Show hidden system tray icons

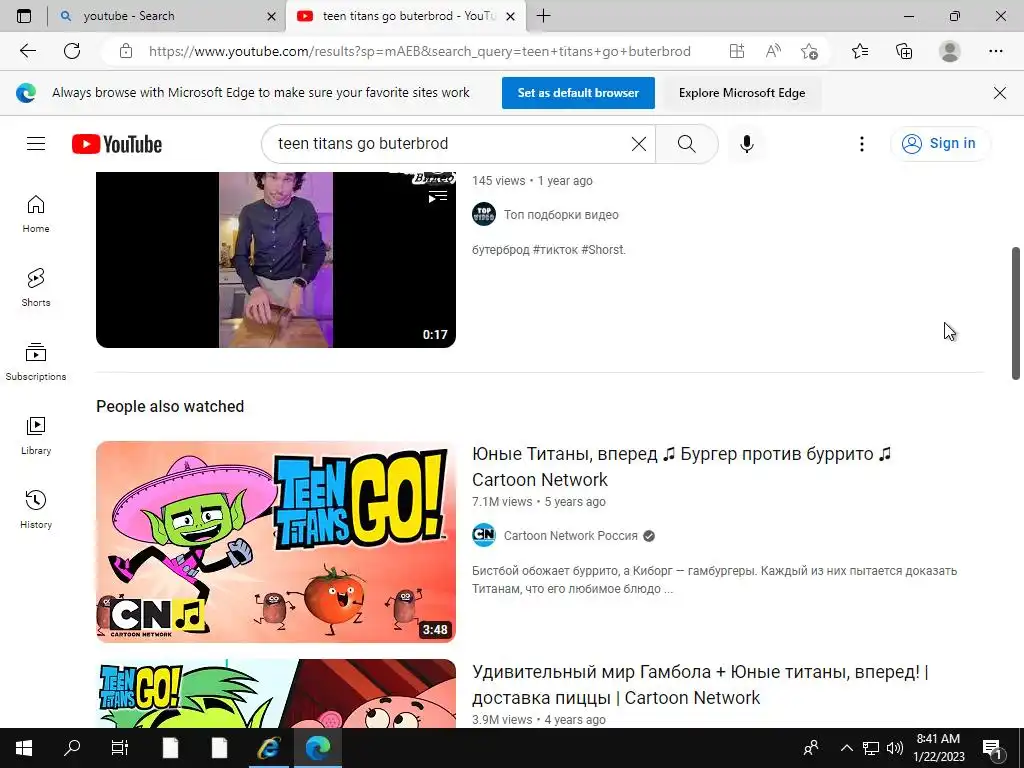pyautogui.click(x=846, y=748)
